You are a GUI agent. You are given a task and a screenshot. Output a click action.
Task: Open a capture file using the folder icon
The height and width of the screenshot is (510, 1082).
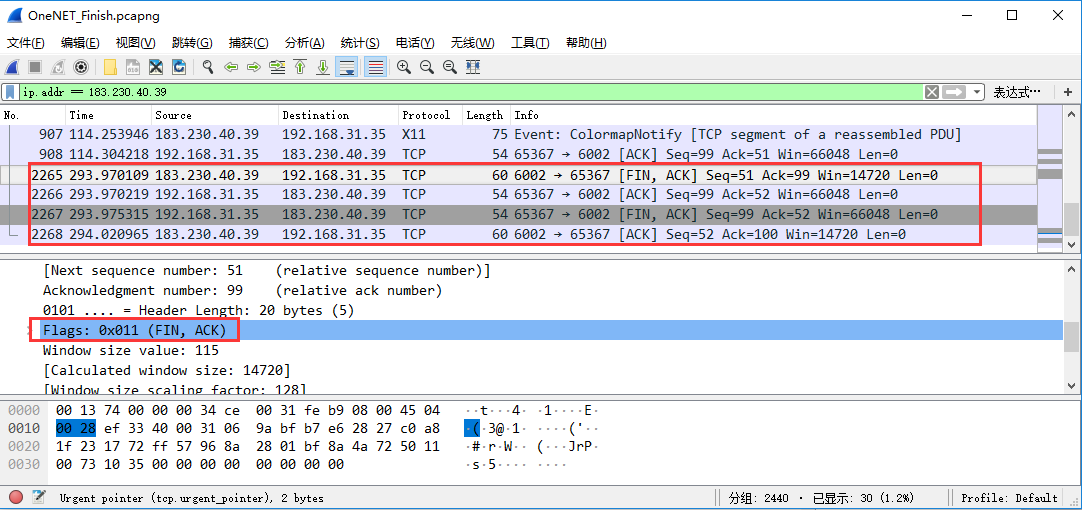pyautogui.click(x=110, y=67)
